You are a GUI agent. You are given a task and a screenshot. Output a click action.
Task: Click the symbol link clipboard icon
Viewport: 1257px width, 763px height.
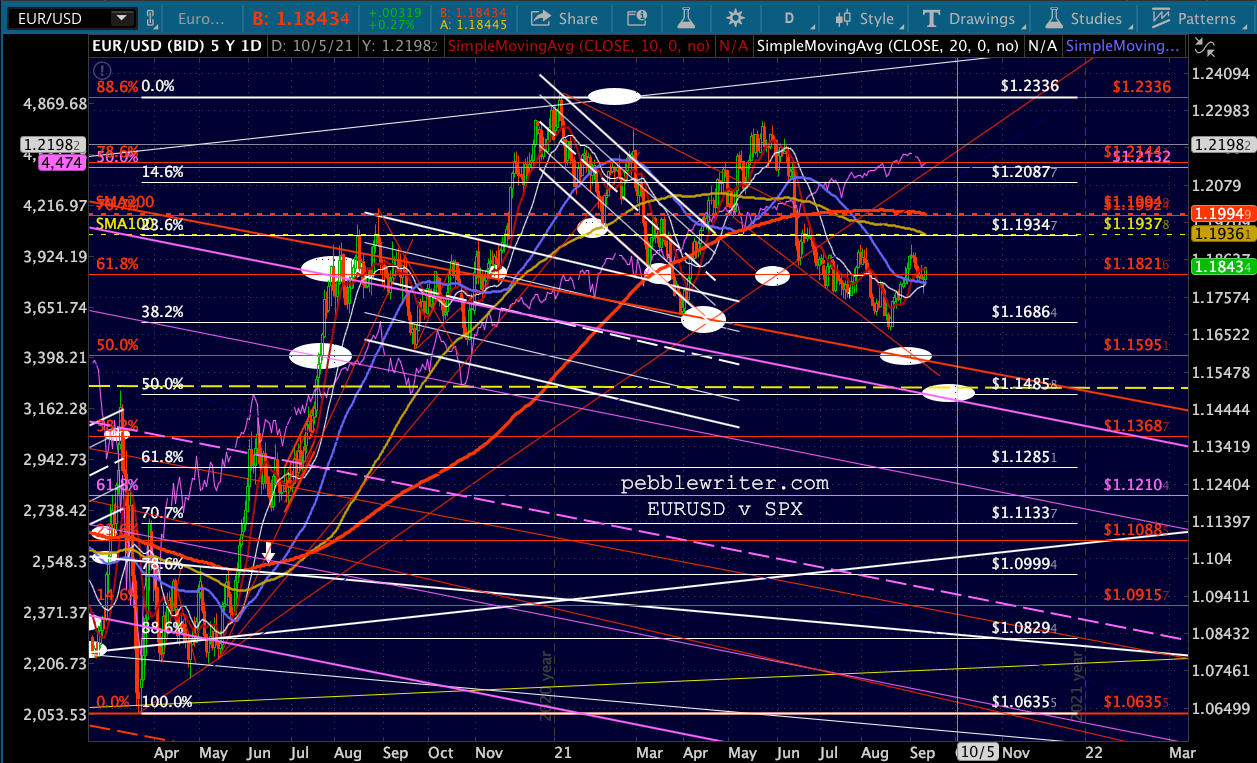151,18
